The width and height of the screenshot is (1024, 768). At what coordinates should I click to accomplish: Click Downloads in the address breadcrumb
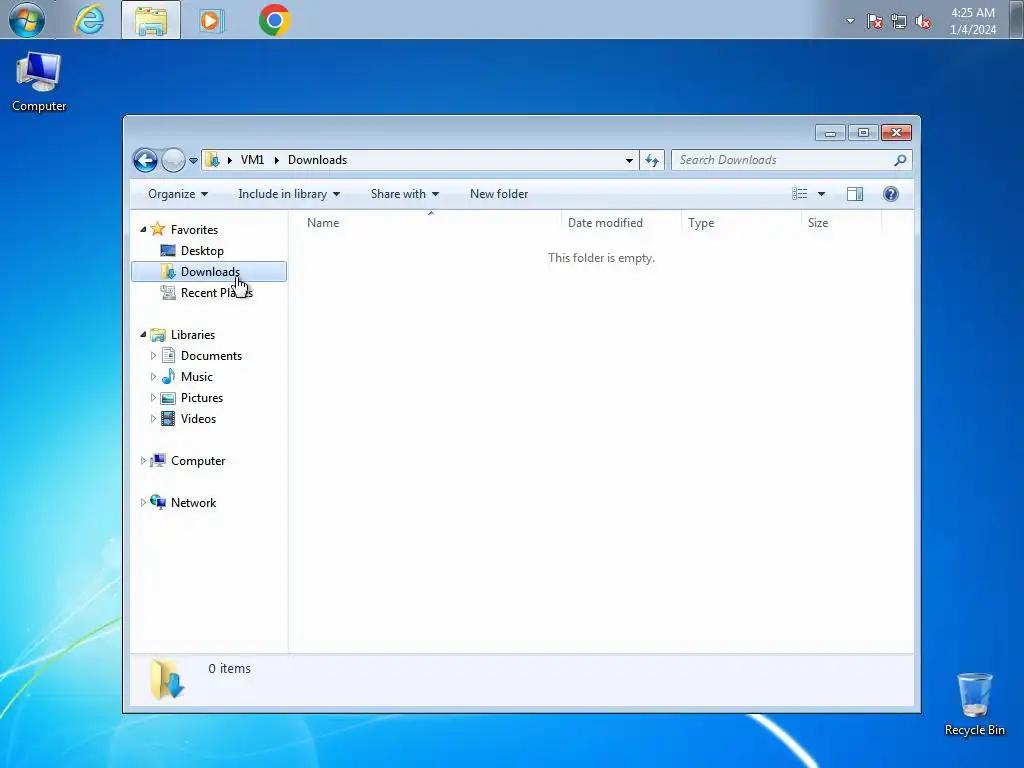pos(317,160)
